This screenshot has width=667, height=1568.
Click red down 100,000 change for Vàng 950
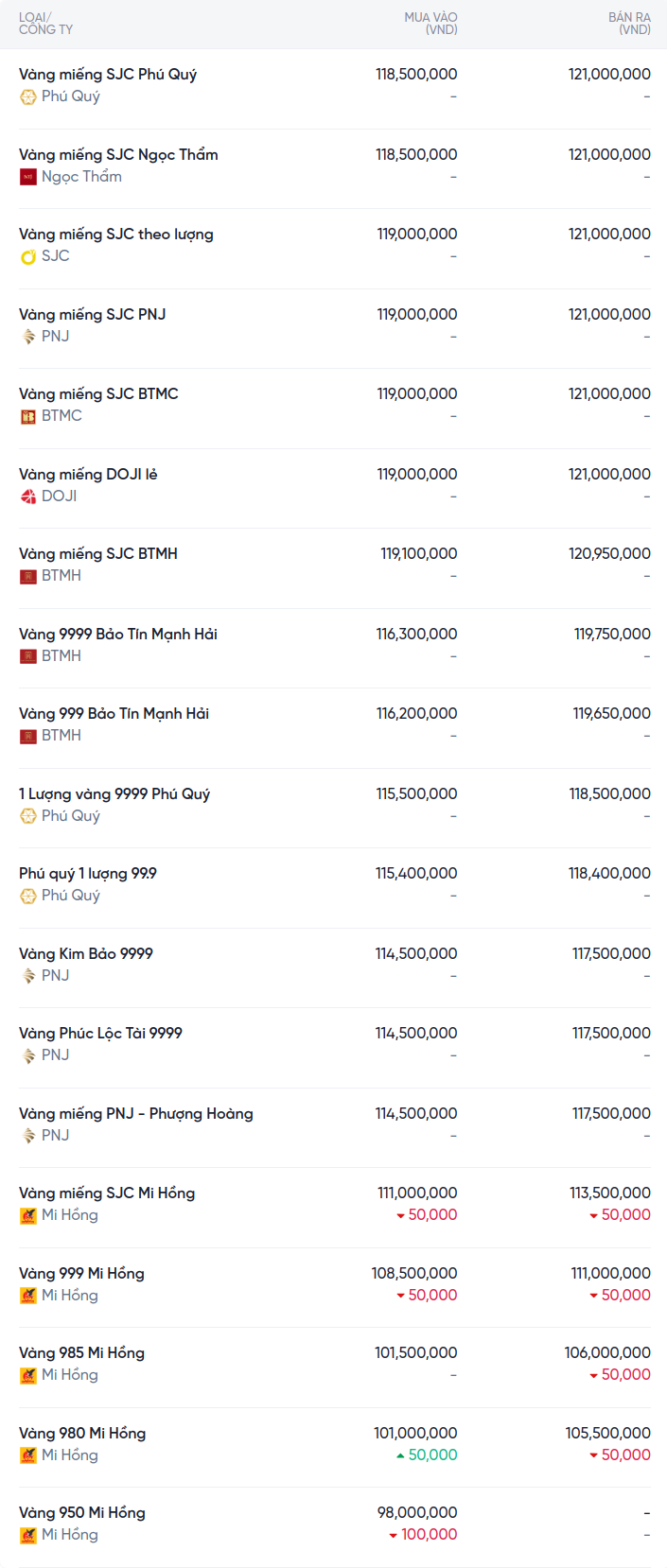coord(423,1535)
